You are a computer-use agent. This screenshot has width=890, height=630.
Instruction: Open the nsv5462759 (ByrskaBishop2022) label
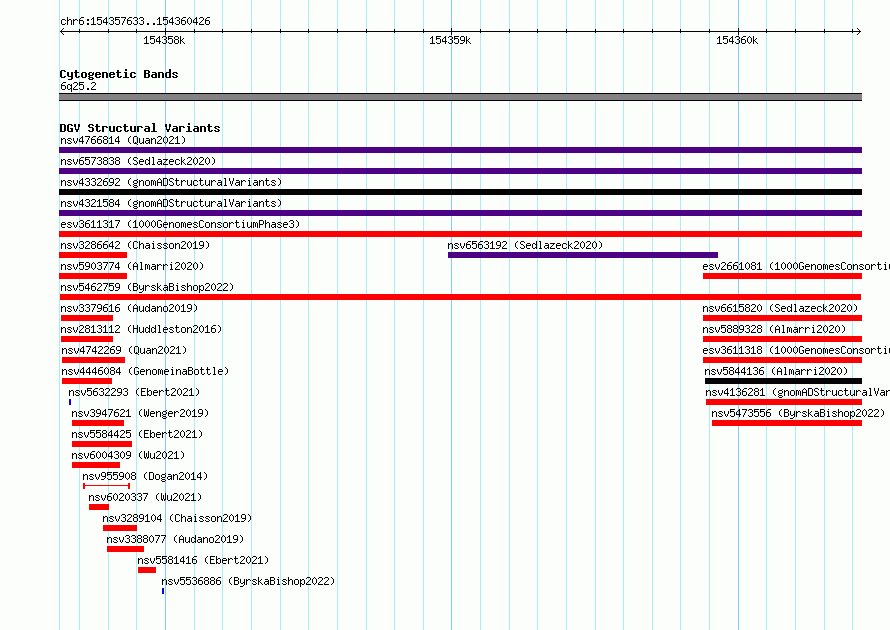coord(147,287)
